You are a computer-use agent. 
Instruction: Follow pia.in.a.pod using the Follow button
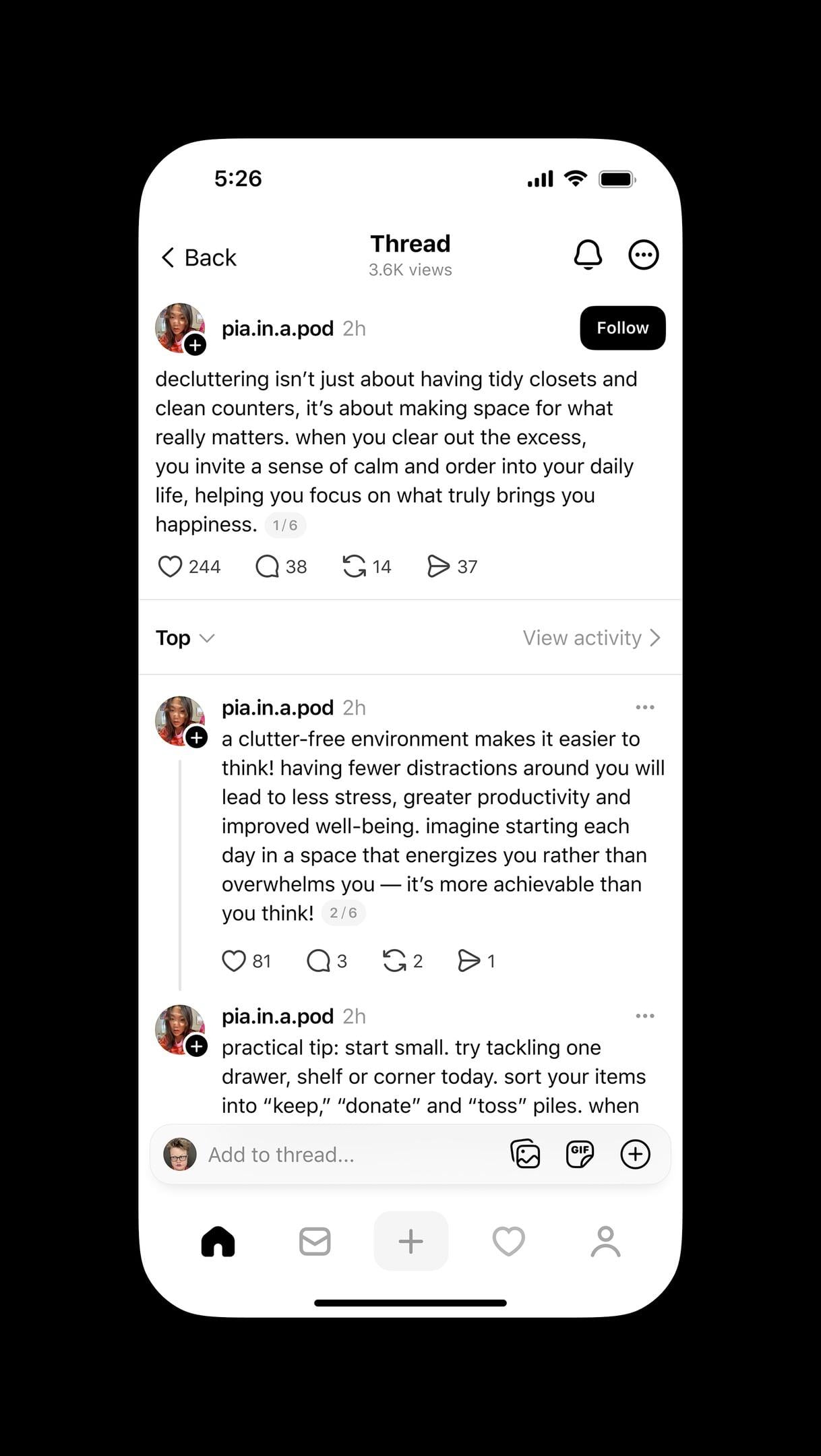(x=622, y=328)
